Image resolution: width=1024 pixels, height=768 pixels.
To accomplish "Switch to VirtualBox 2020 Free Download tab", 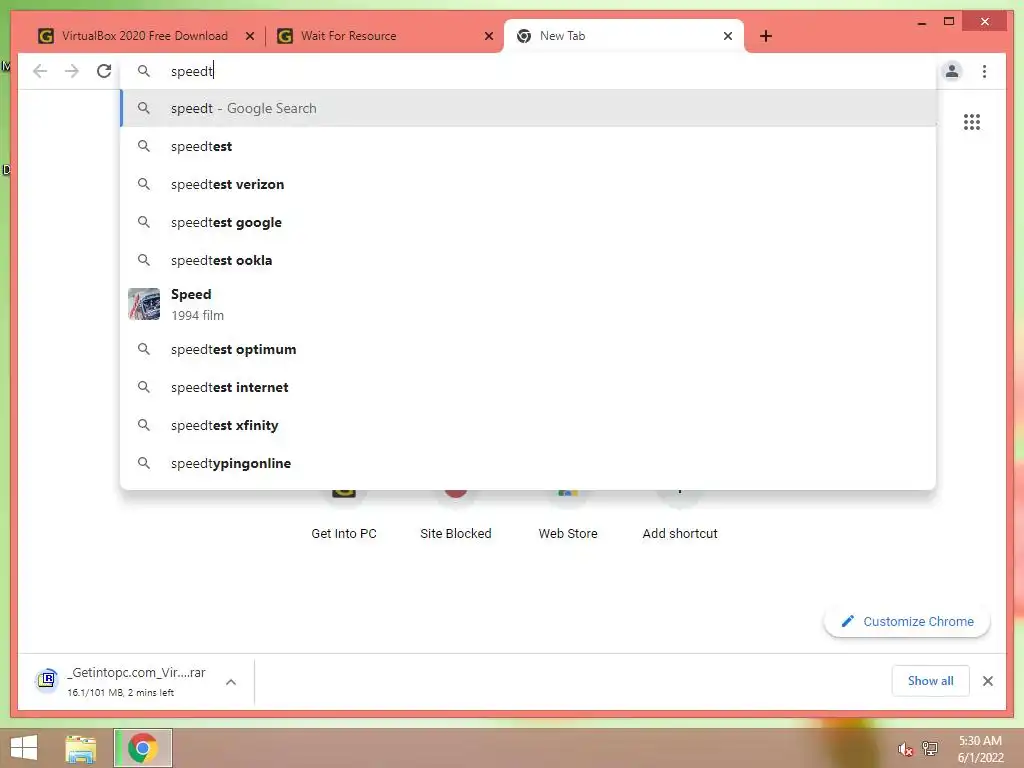I will pos(145,36).
